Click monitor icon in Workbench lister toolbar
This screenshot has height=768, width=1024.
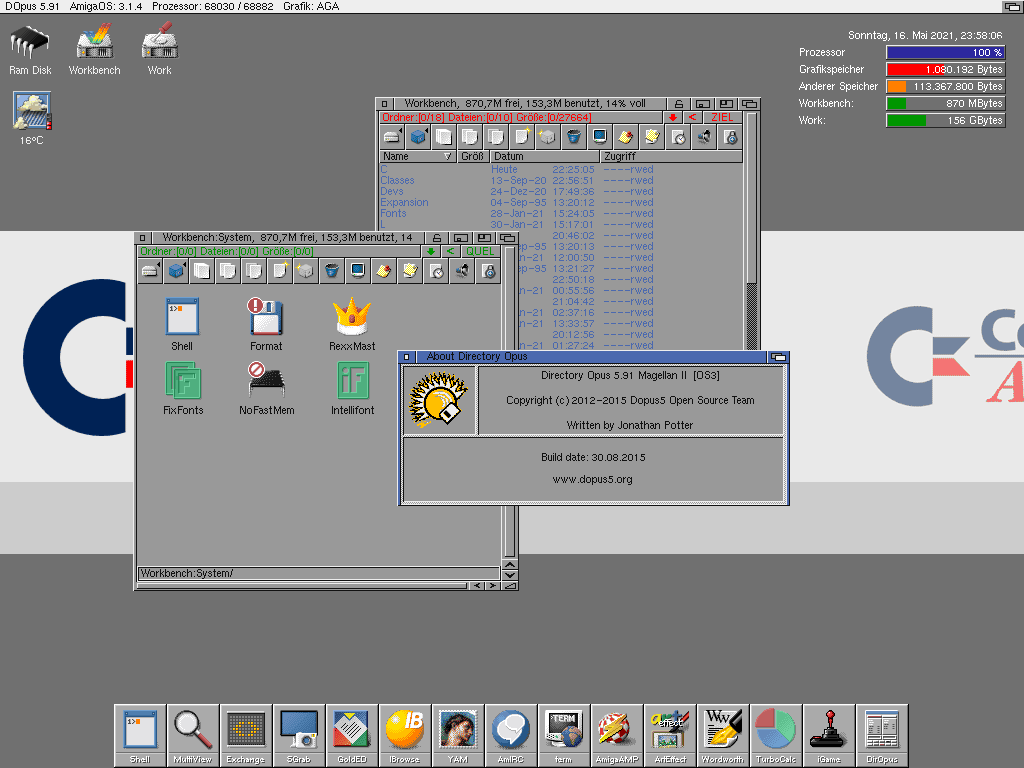[x=600, y=136]
